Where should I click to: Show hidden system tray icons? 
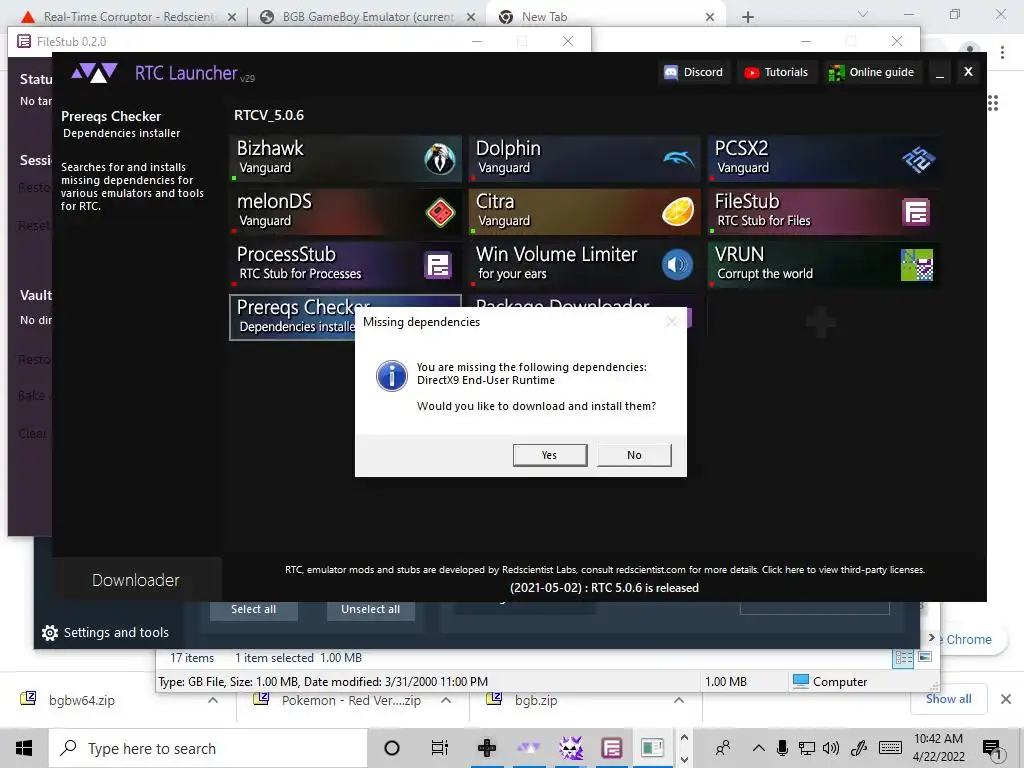point(758,748)
